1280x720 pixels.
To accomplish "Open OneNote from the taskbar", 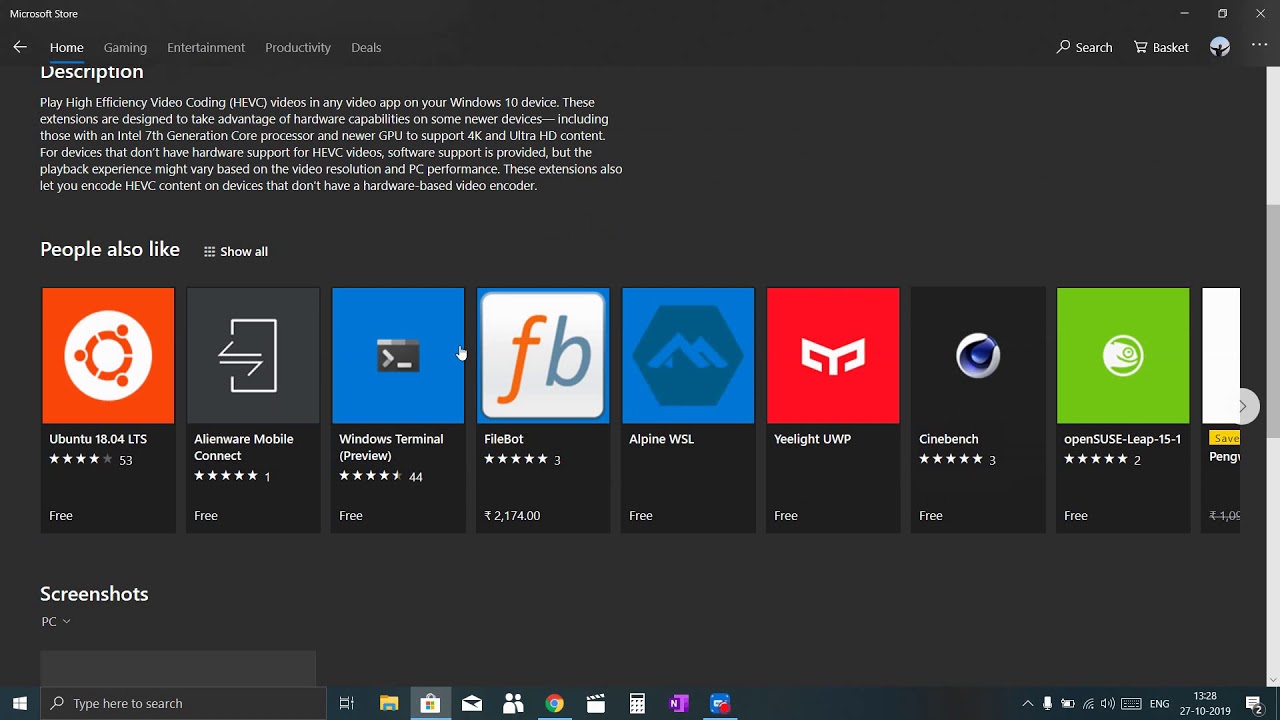I will click(x=678, y=703).
